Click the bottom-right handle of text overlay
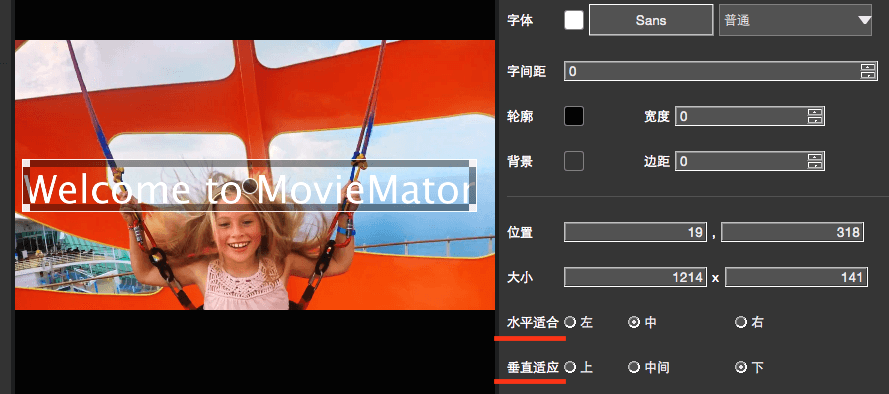The image size is (889, 394). (473, 208)
